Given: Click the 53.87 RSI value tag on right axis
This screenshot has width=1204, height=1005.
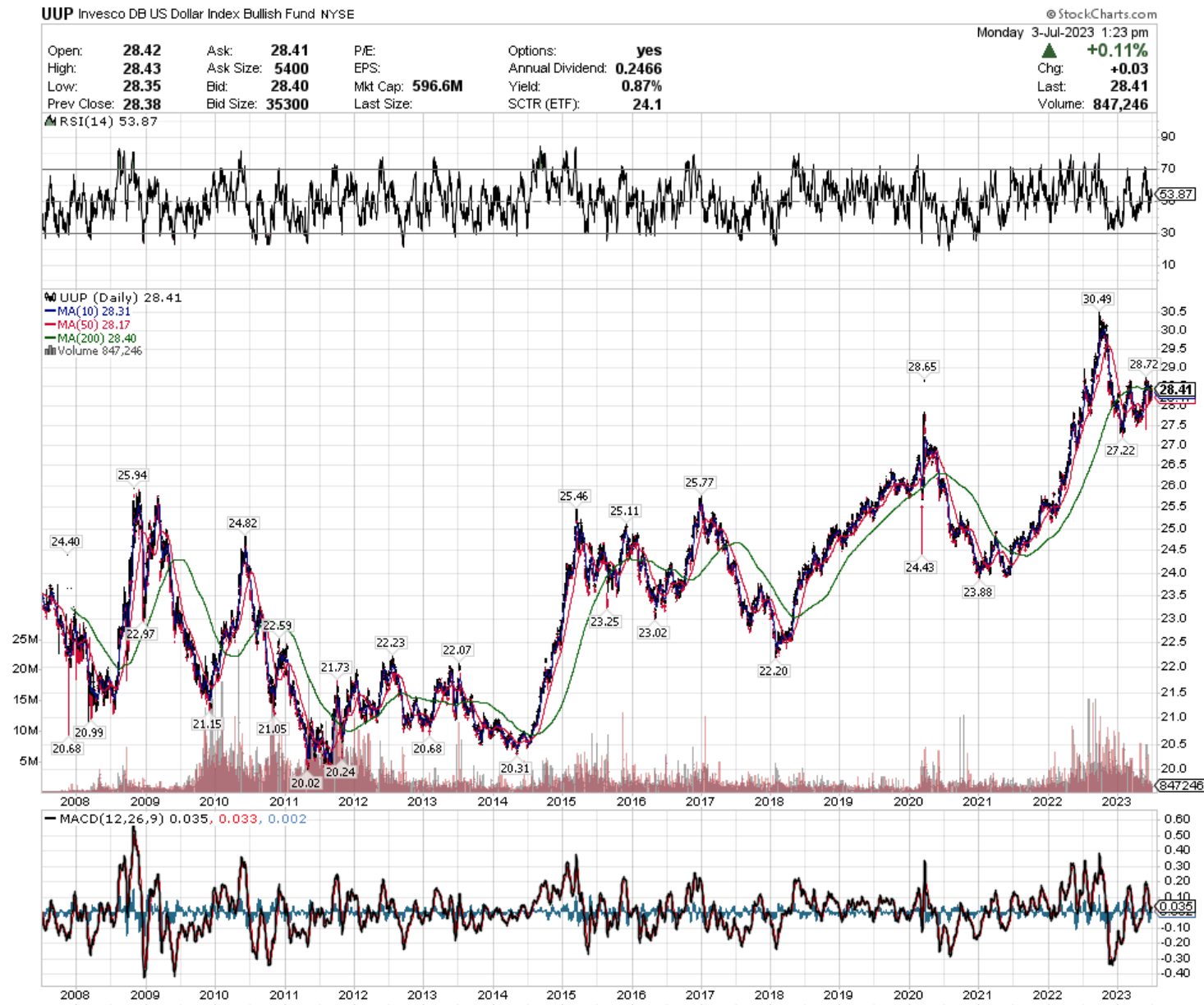Looking at the screenshot, I should [x=1175, y=195].
